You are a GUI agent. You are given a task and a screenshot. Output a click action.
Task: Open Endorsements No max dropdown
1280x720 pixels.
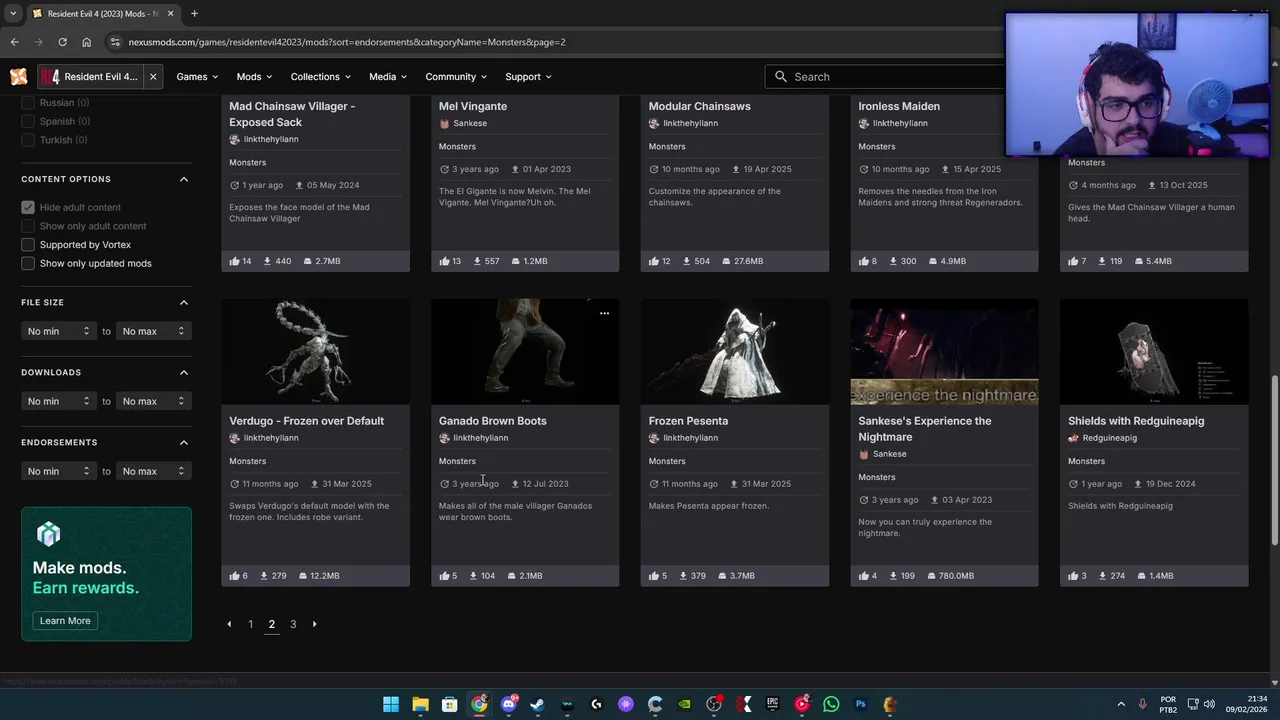click(153, 471)
